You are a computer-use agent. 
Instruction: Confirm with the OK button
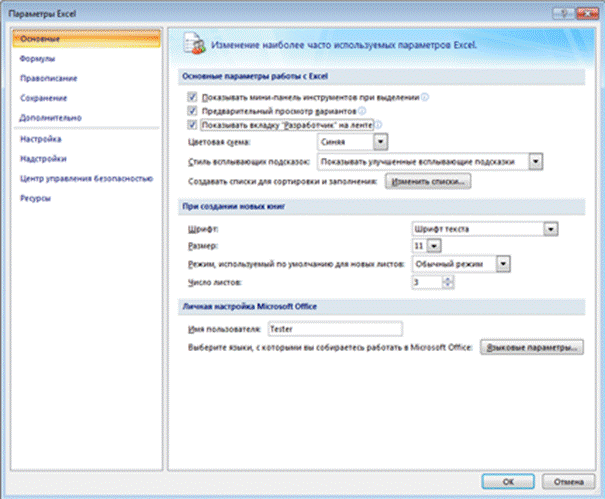(508, 482)
